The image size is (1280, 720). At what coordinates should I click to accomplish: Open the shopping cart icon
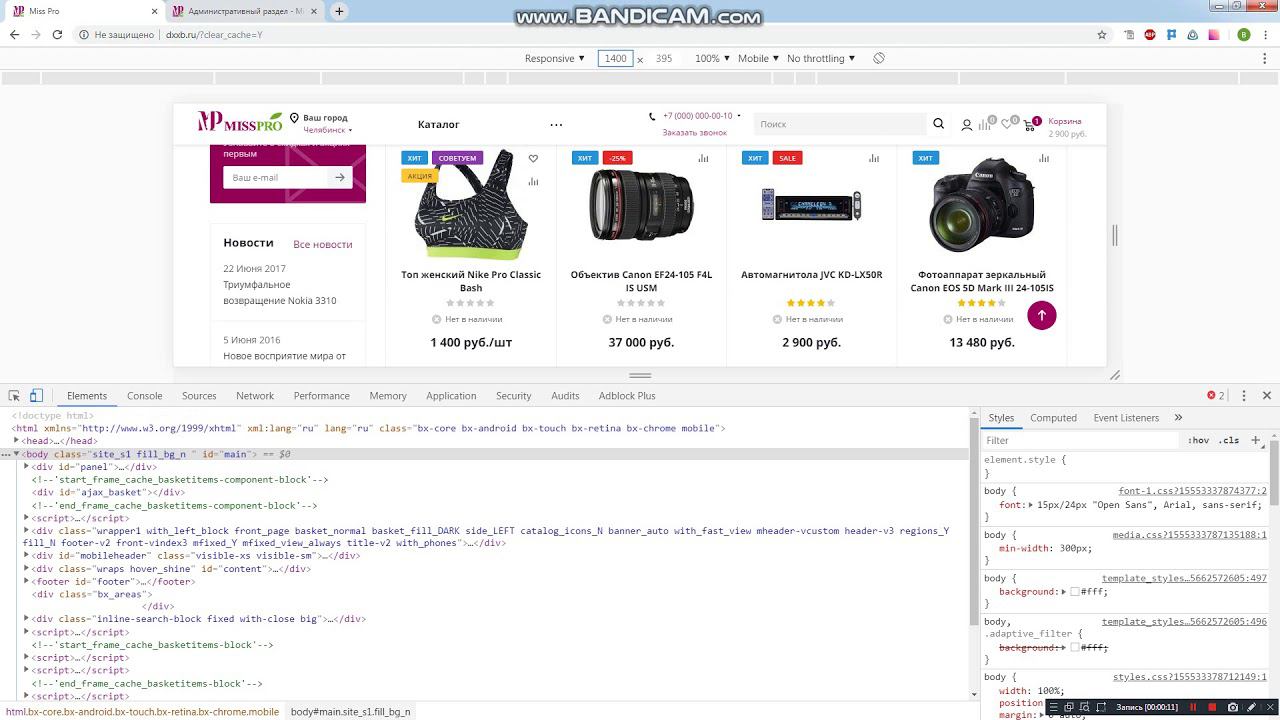coord(1030,125)
